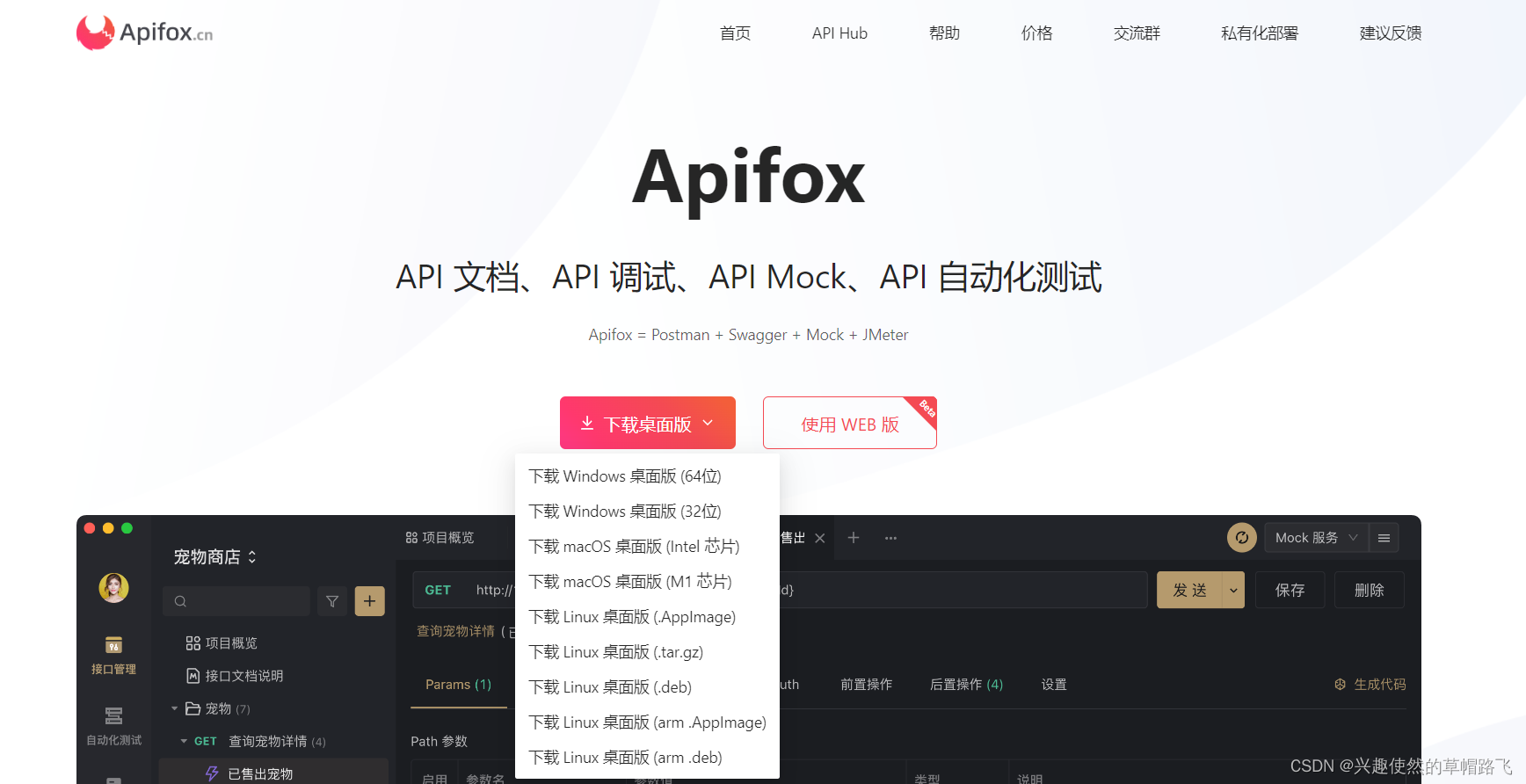Close the 售出 tab
Viewport: 1526px width, 784px height.
(x=819, y=538)
